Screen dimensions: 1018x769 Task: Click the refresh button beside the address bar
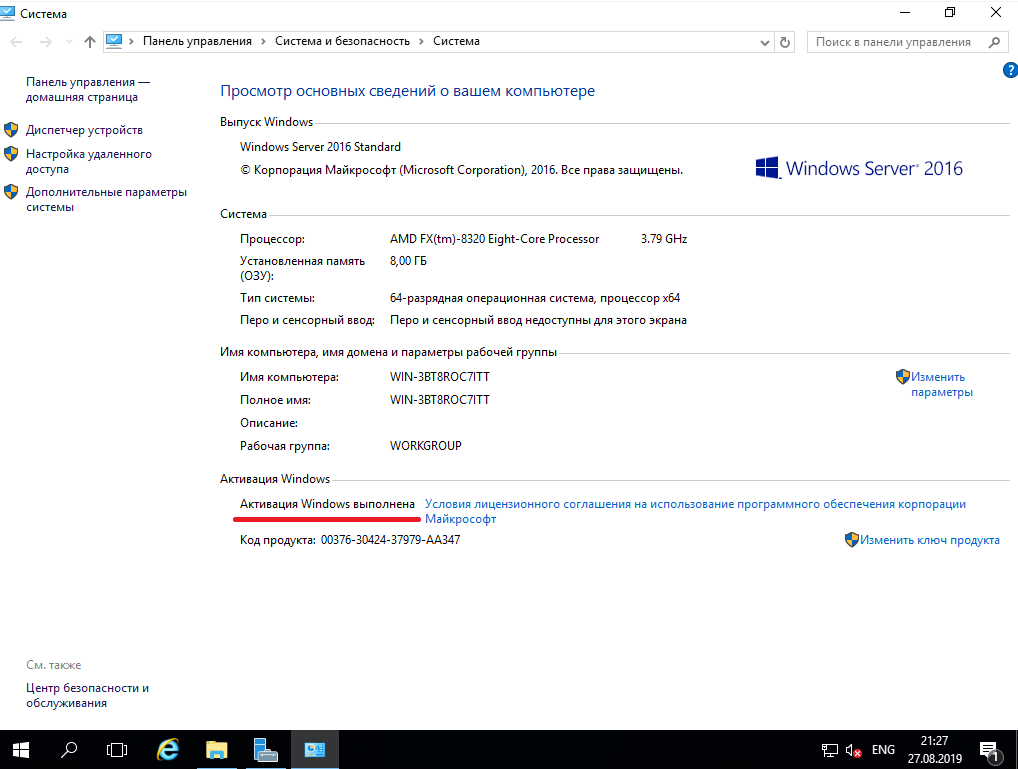(x=785, y=42)
